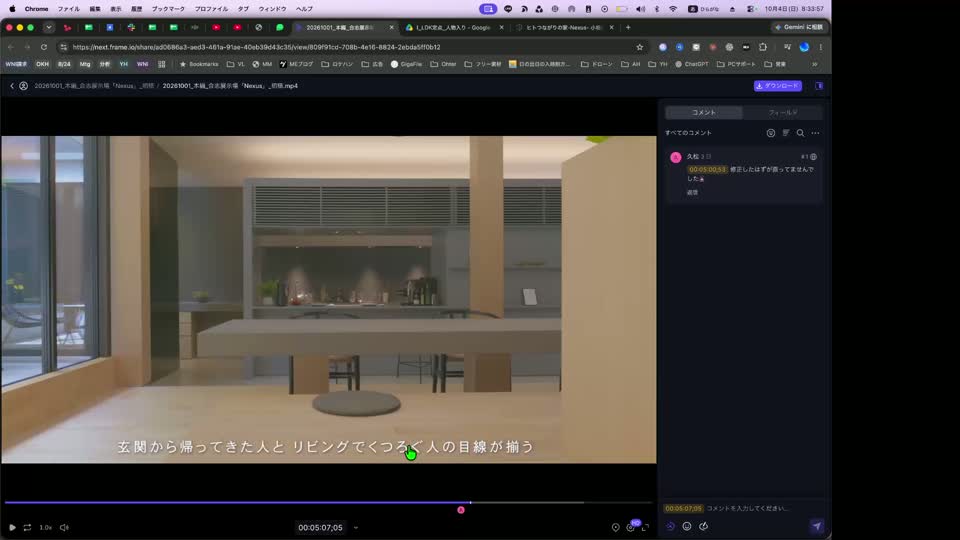Viewport: 960px width, 540px height.
Task: Click the Gemini に相談 button
Action: coord(798,28)
